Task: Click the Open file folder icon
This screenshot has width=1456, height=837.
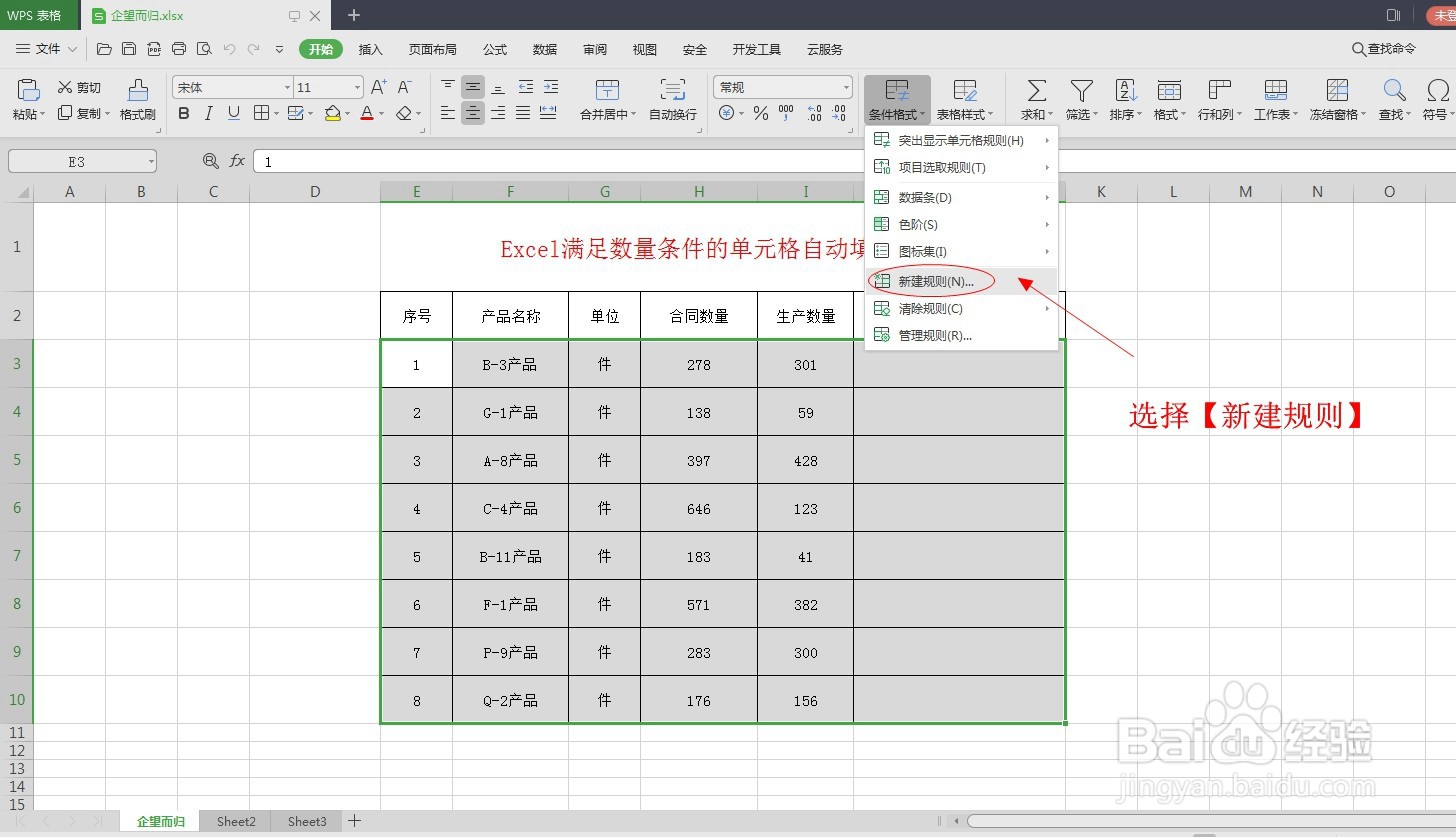Action: point(104,49)
